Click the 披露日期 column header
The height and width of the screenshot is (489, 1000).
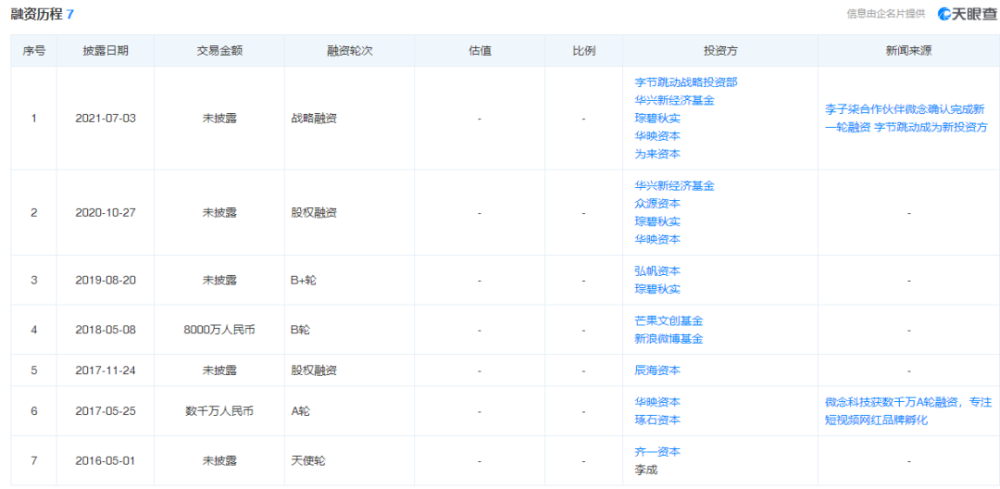click(105, 51)
